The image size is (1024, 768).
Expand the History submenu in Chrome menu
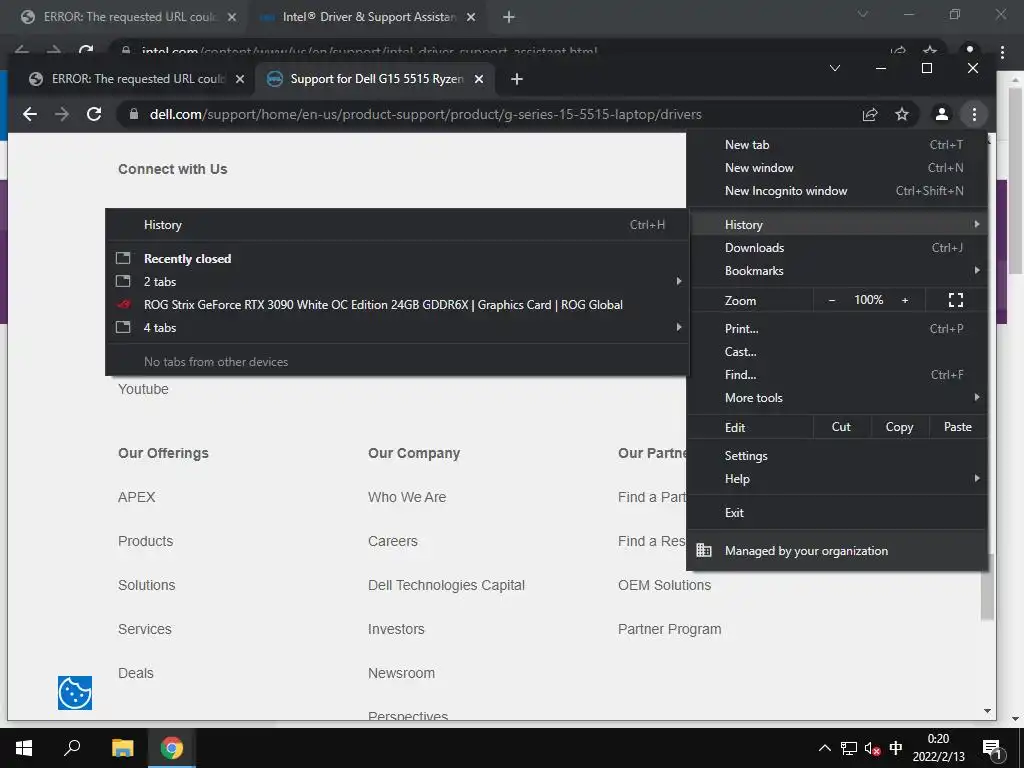pyautogui.click(x=837, y=225)
